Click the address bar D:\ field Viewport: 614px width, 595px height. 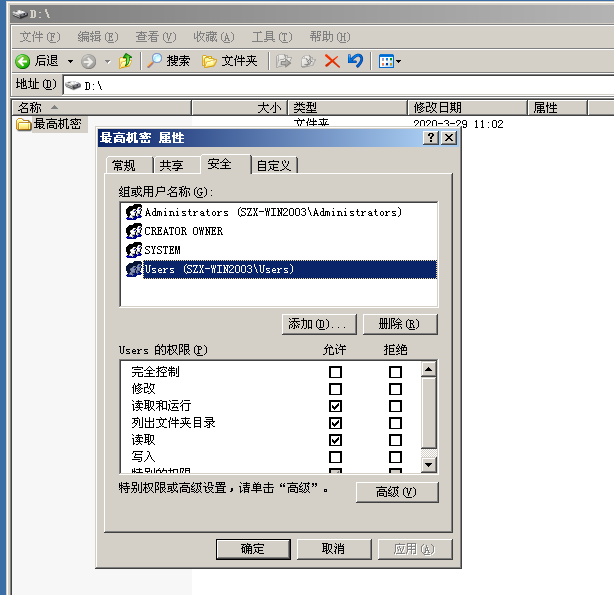338,85
